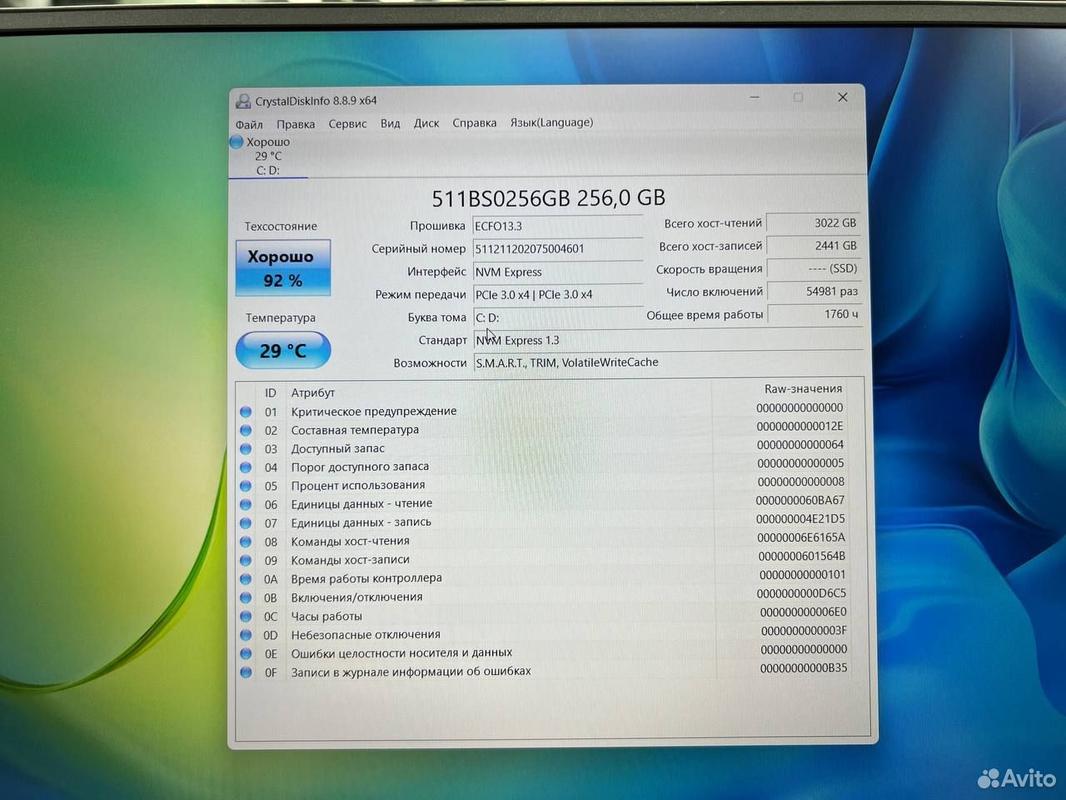The height and width of the screenshot is (800, 1066).
Task: Click the Стандарт field NVM Express 1.3
Action: (668, 340)
